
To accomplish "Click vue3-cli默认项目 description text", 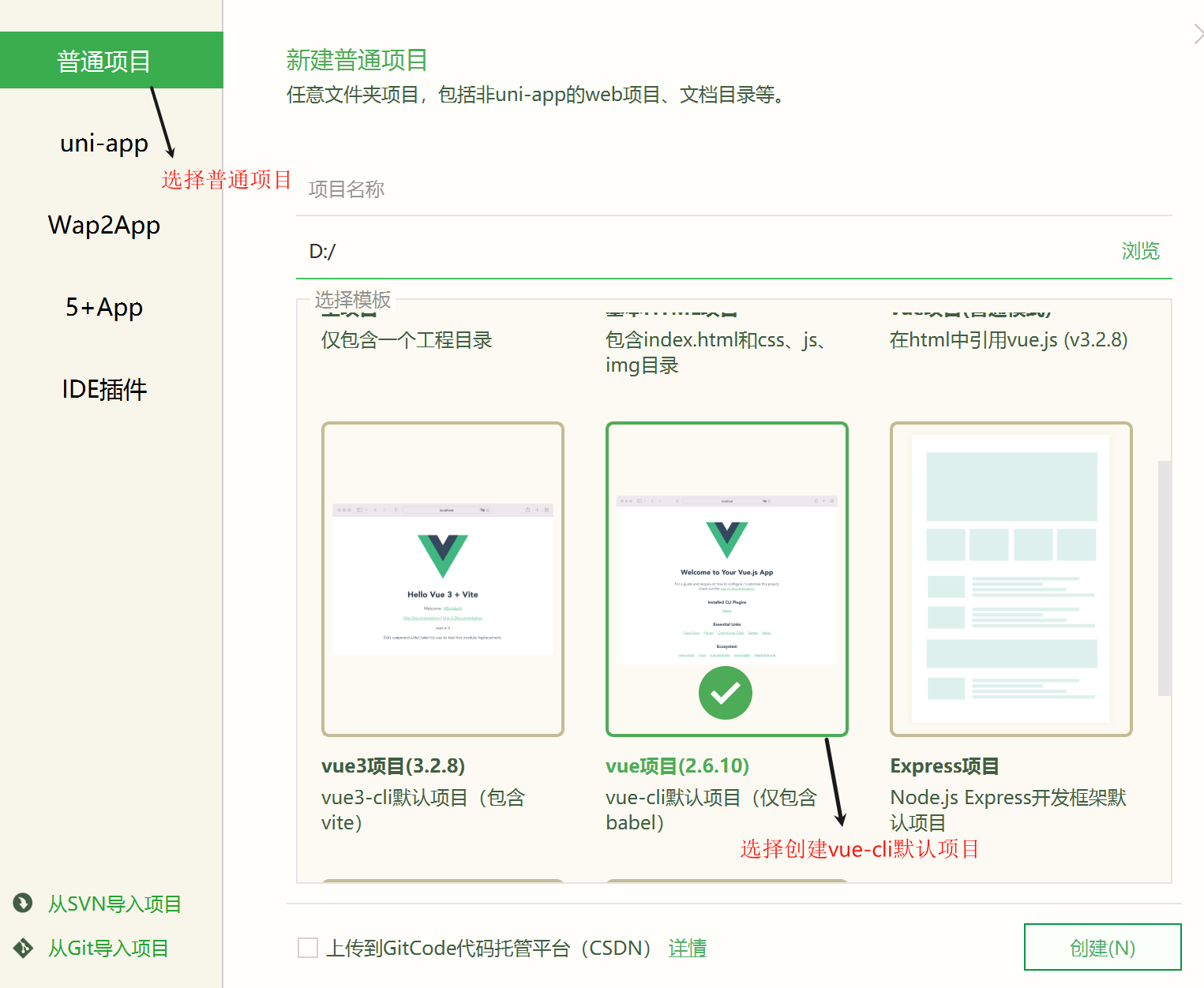I will click(x=423, y=810).
